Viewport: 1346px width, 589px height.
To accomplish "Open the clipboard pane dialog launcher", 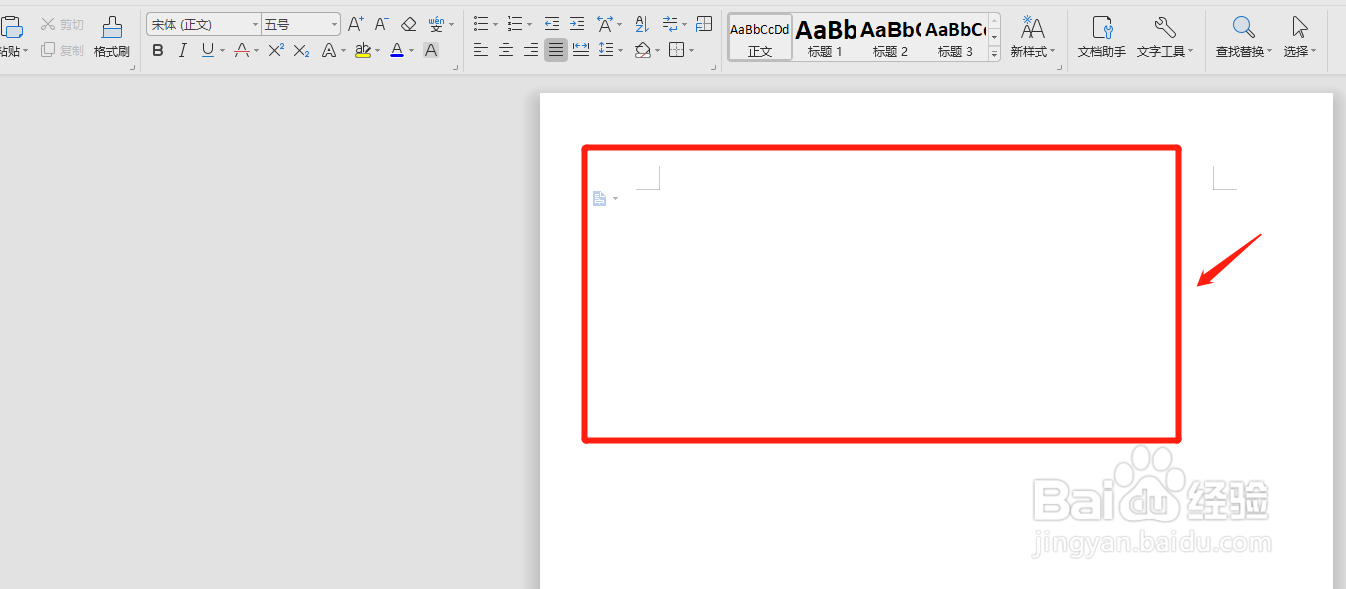I will click(133, 68).
